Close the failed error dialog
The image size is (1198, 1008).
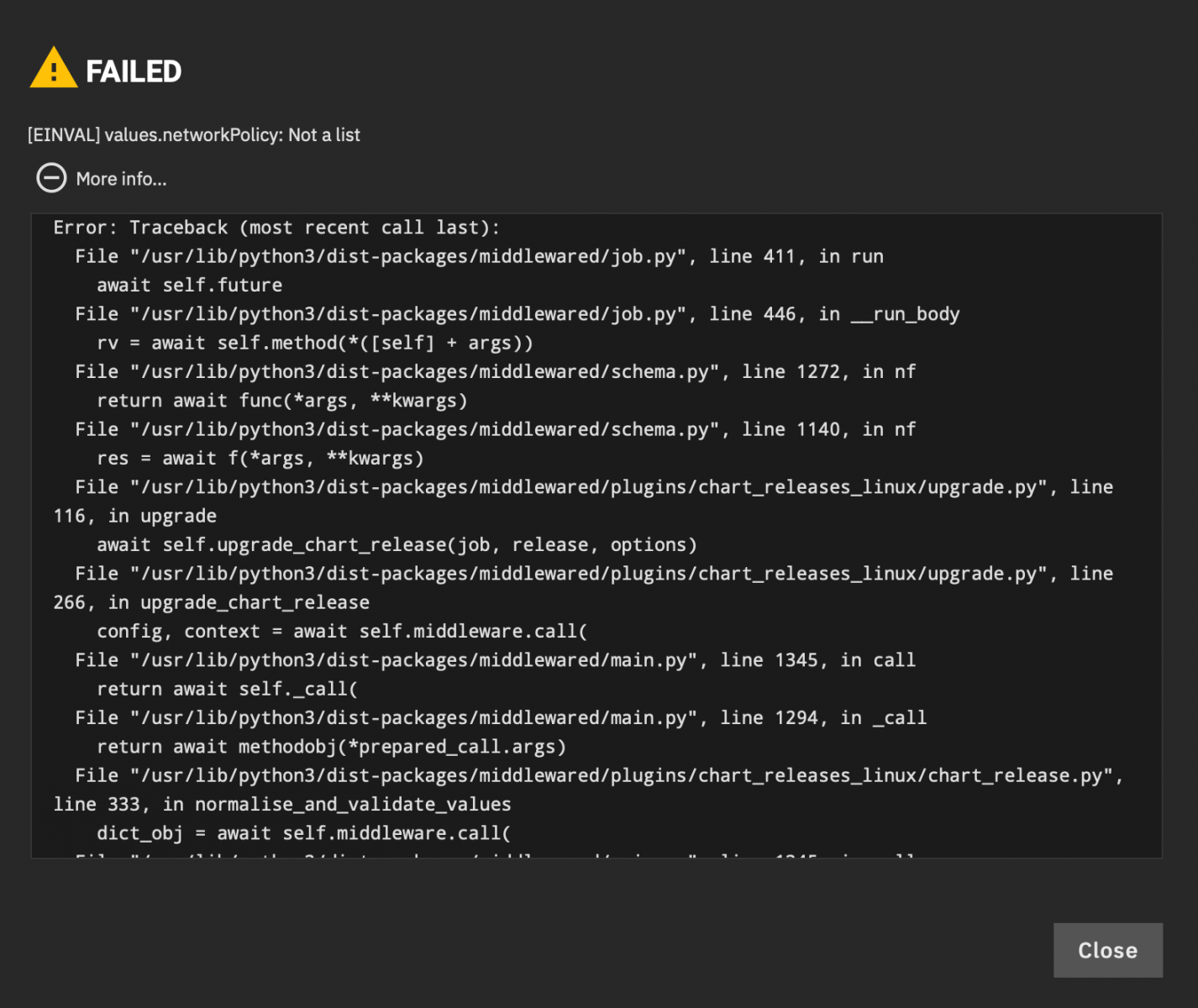coord(1107,950)
